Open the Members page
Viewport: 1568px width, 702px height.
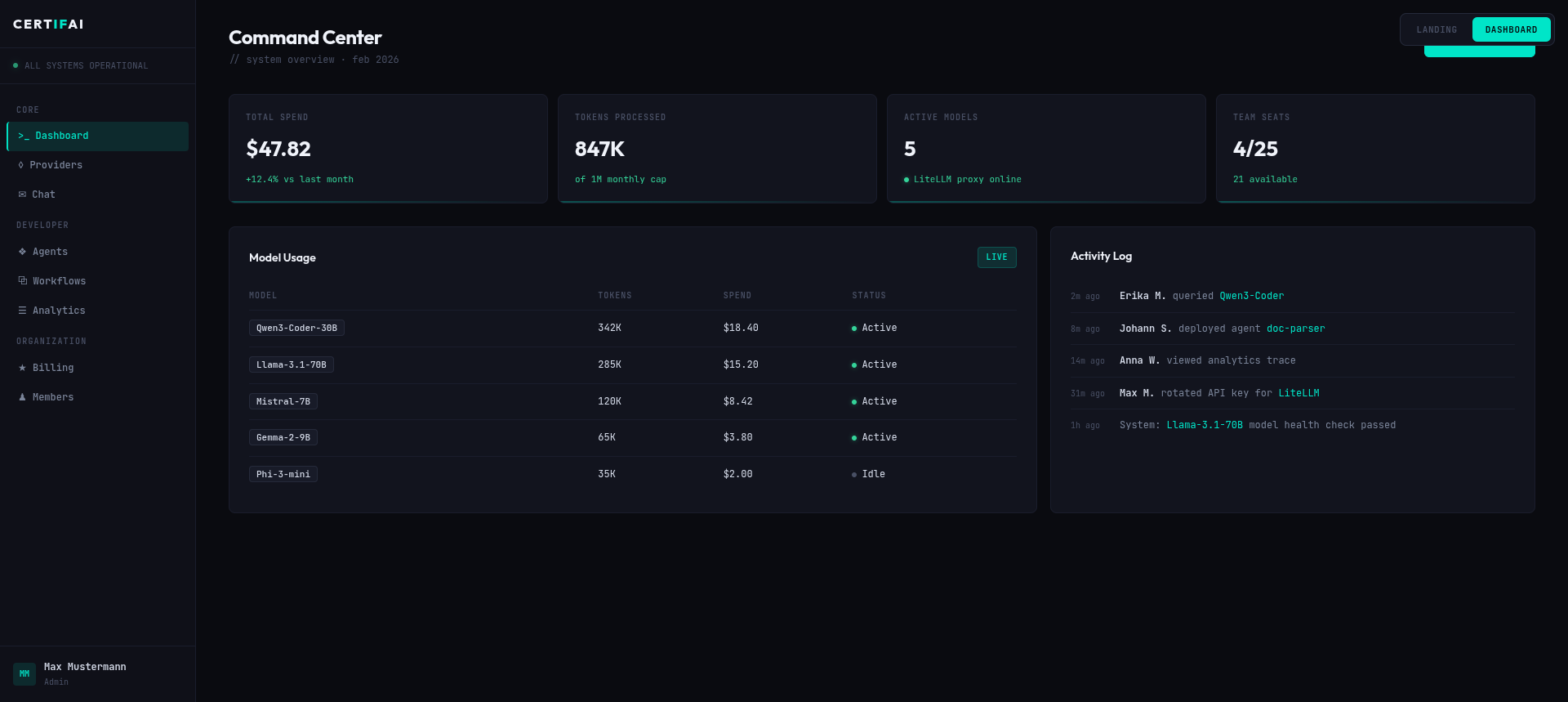[52, 397]
